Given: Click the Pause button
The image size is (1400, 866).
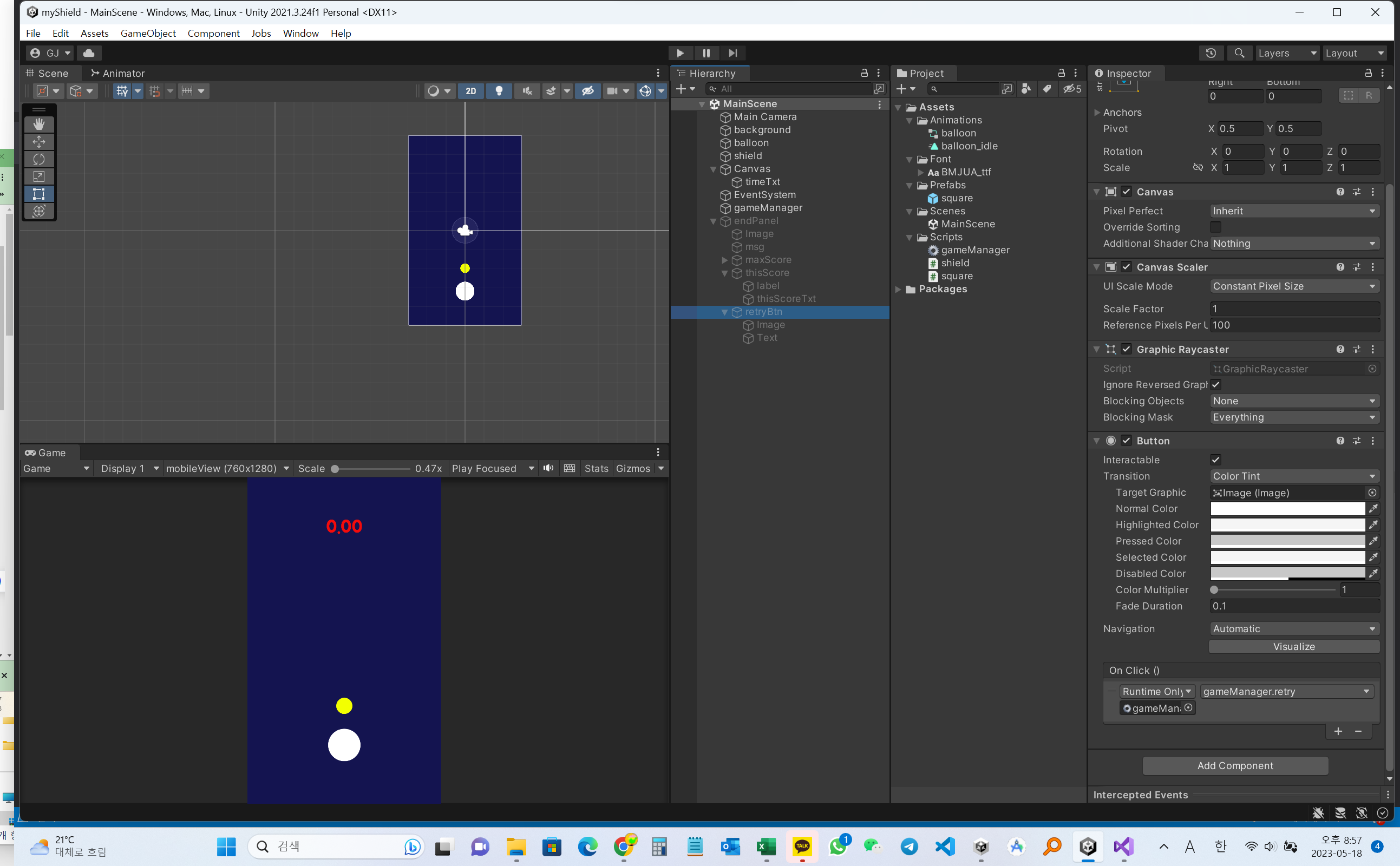Looking at the screenshot, I should point(706,53).
